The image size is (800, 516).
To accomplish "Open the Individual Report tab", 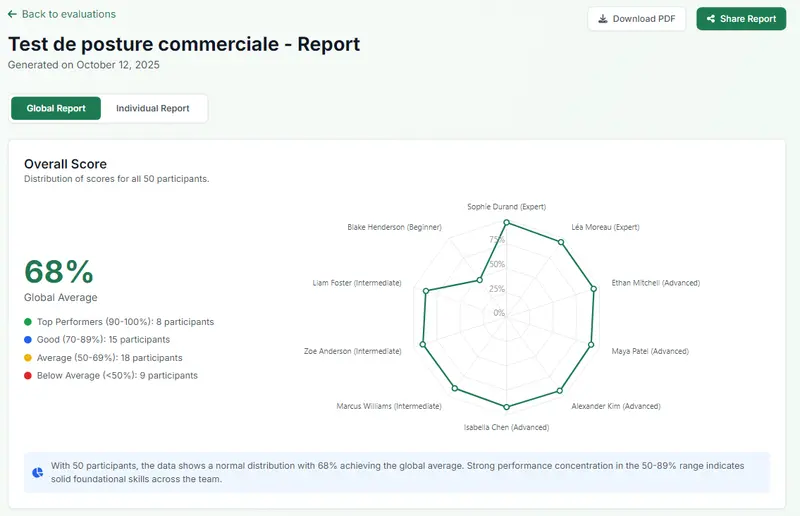I will [152, 108].
